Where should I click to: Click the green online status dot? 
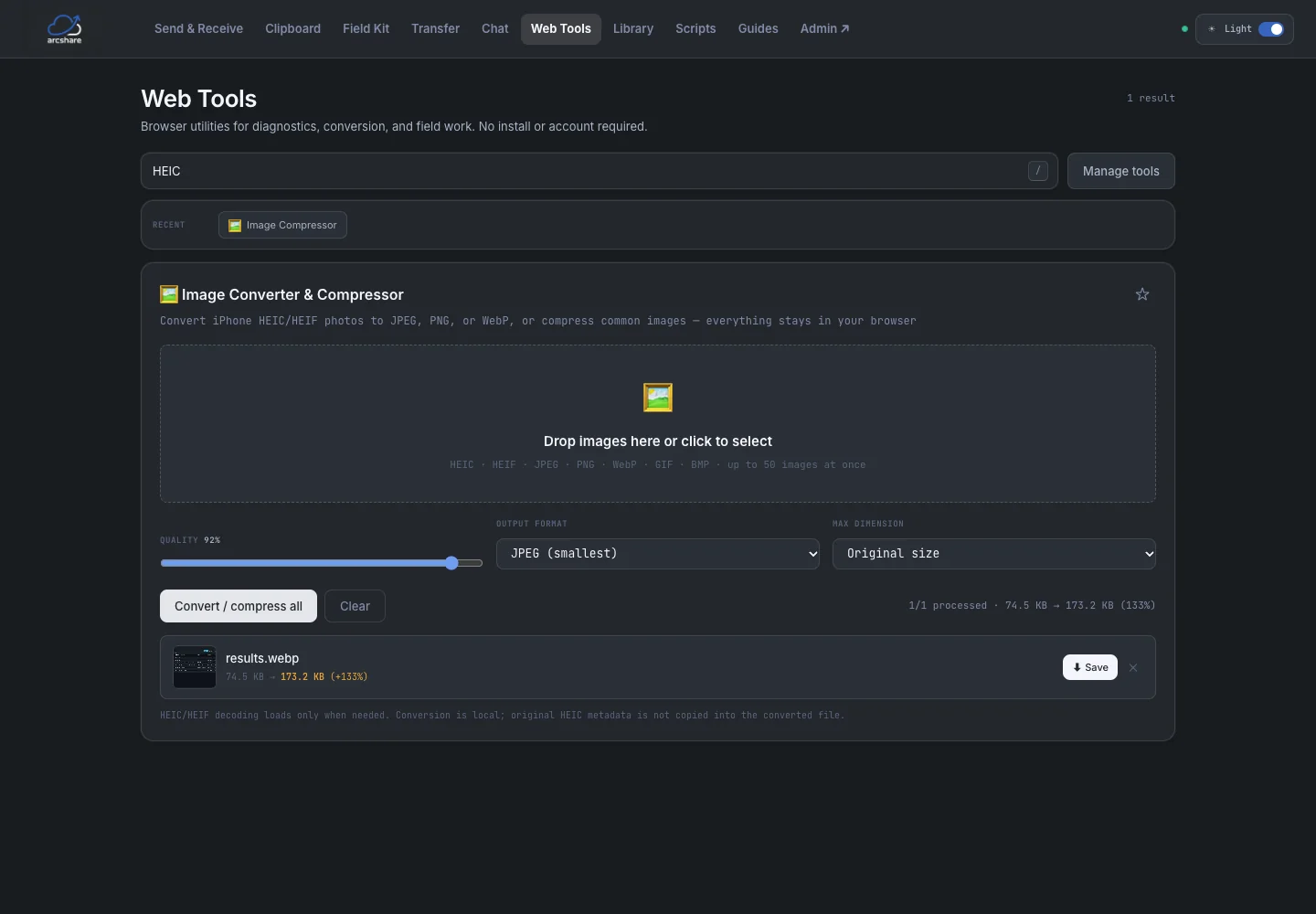point(1185,29)
